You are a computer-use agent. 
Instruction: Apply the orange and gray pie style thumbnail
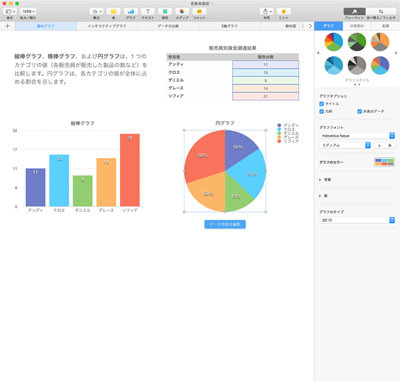(x=380, y=42)
